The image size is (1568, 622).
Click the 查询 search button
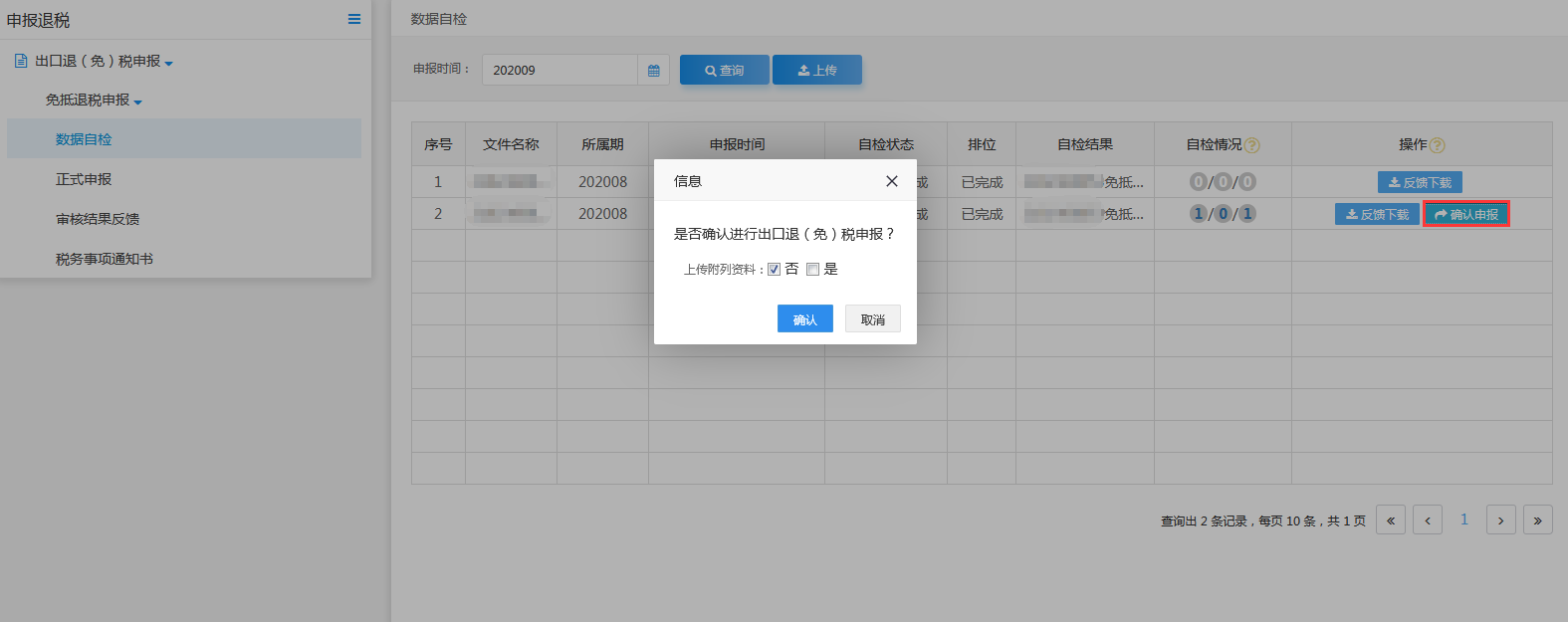click(x=725, y=70)
